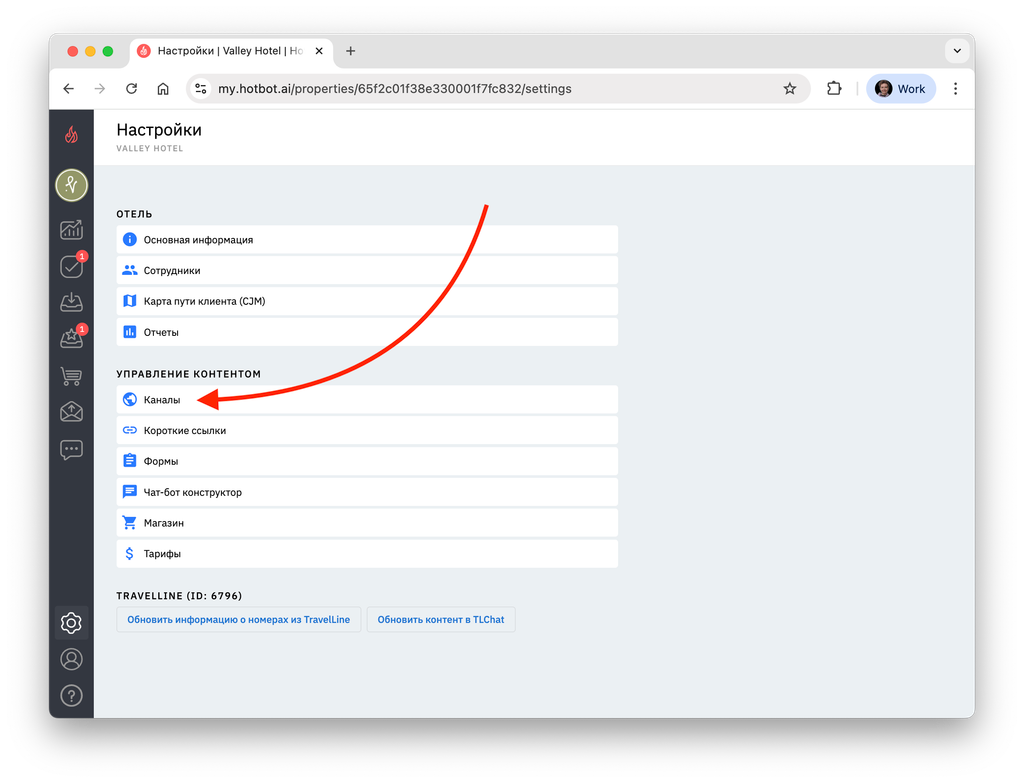Click Обновить информацию о номерах из TravelLine
Viewport: 1024px width, 783px height.
(x=238, y=620)
